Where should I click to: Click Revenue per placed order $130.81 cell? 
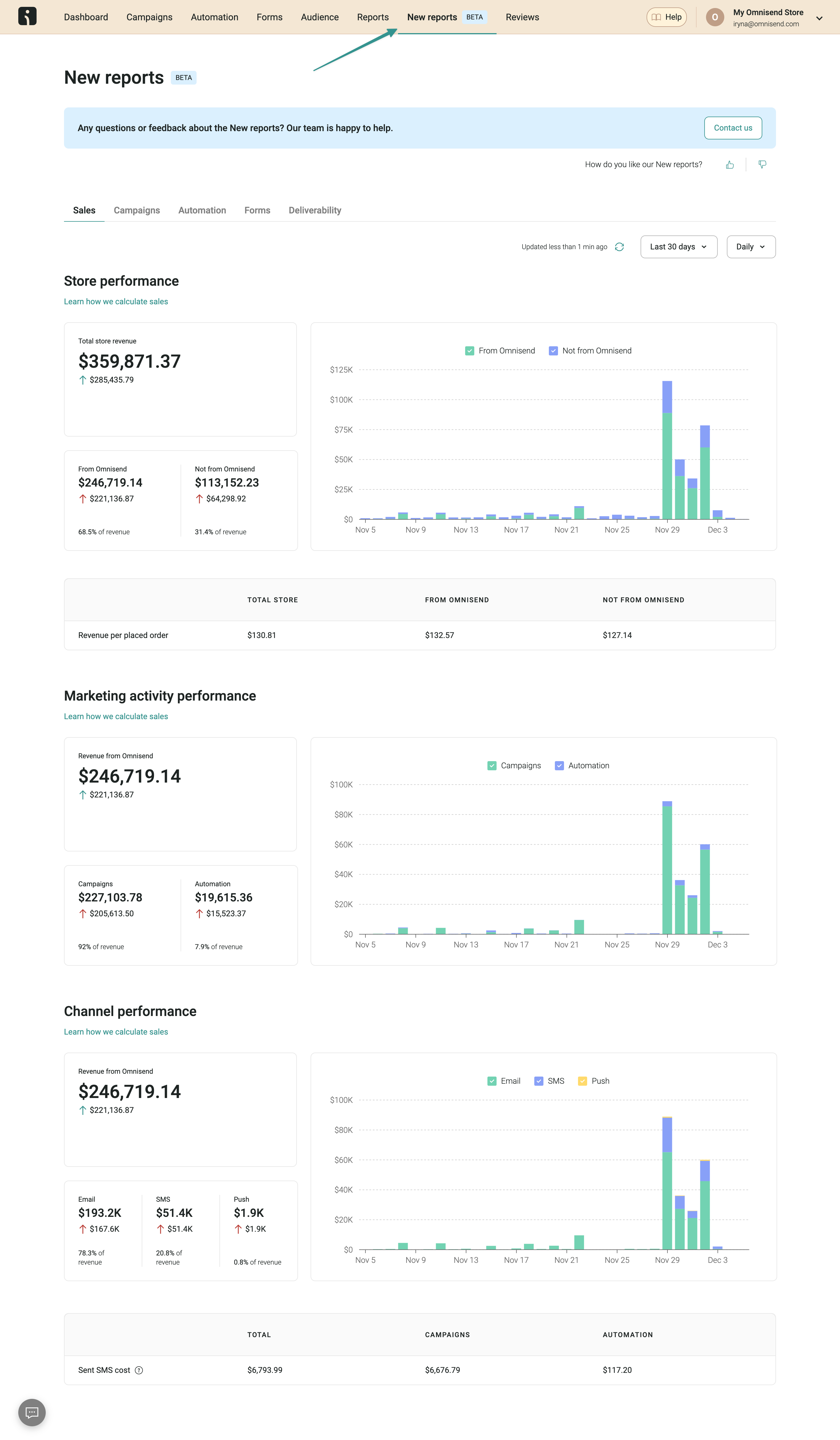tap(262, 635)
